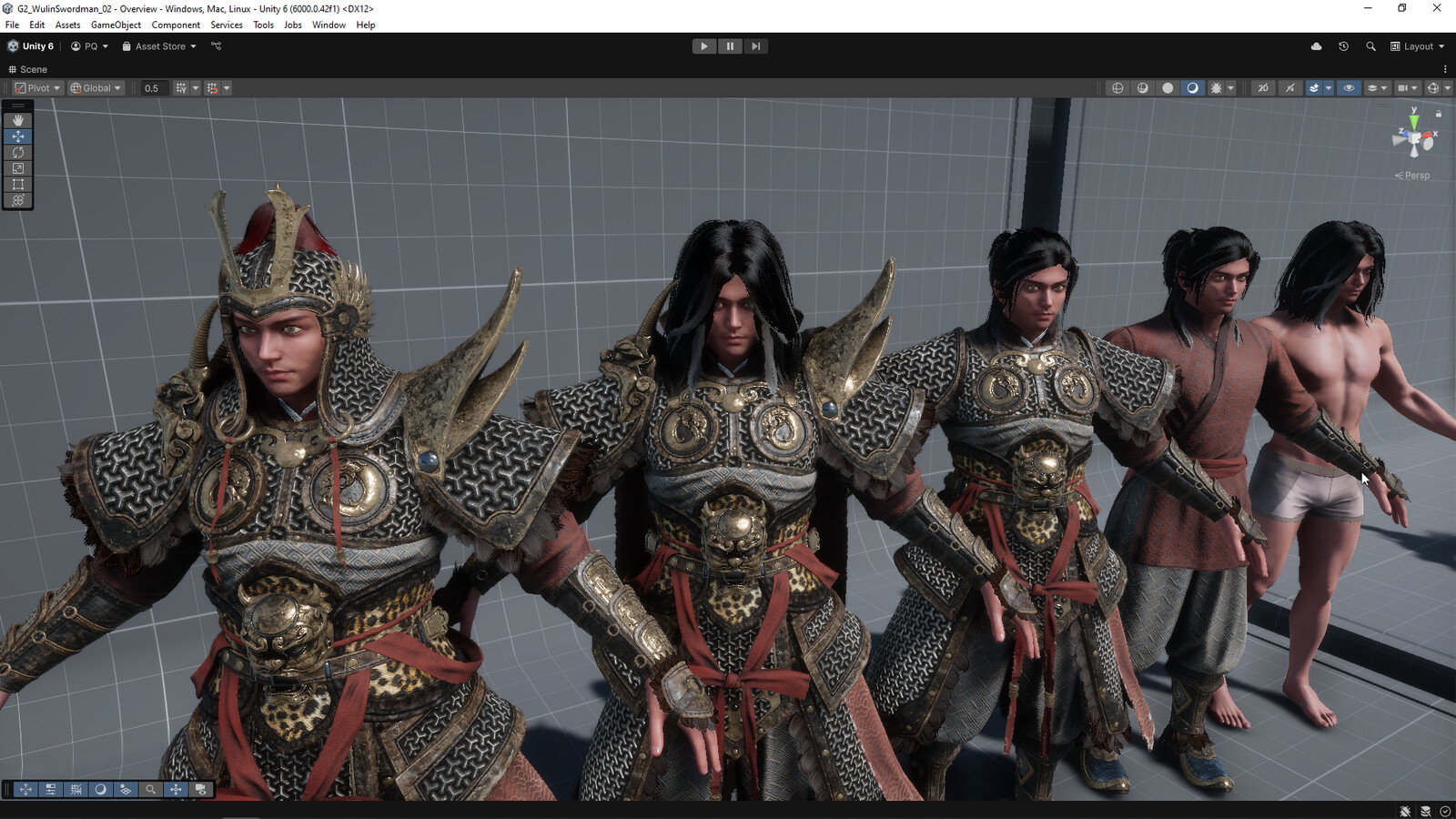Click the orientation gizmo green Y axis cone
This screenshot has height=819, width=1456.
point(1413,121)
